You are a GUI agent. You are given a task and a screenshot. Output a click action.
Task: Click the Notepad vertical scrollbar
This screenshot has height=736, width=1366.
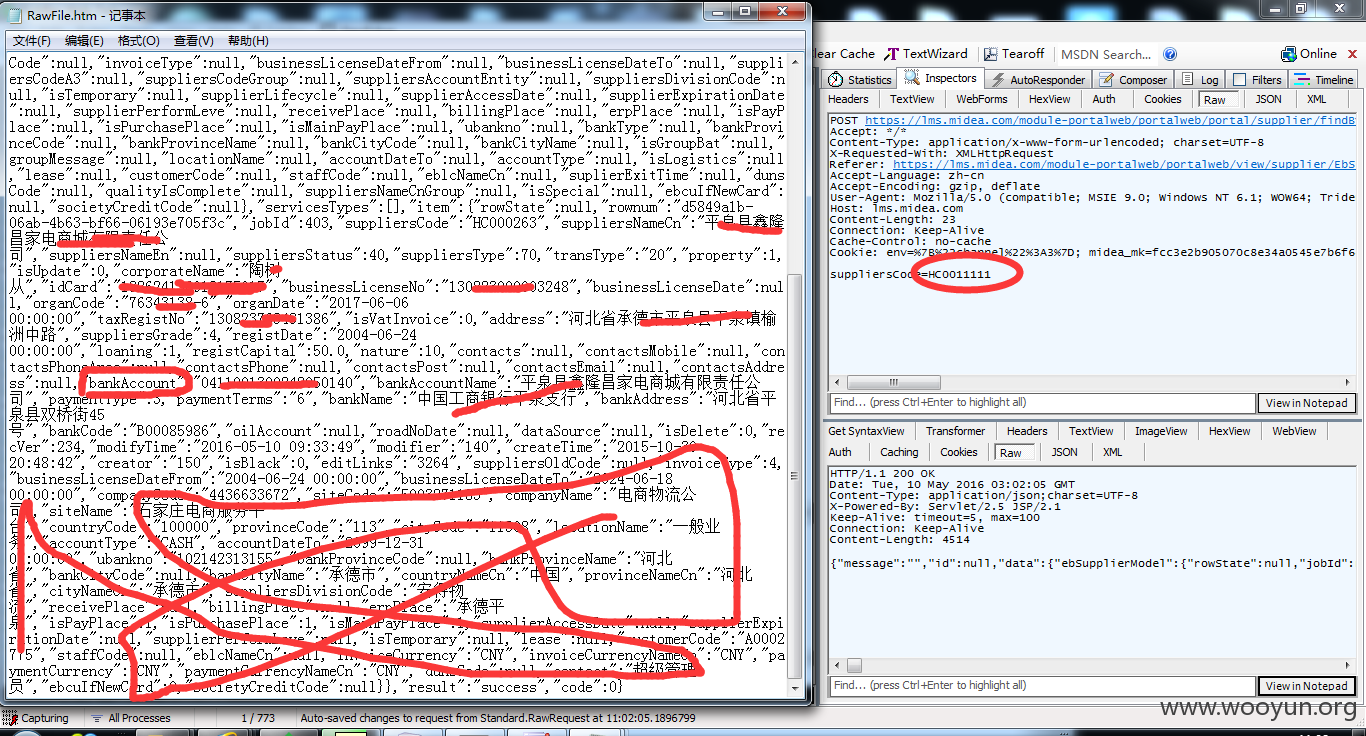795,375
